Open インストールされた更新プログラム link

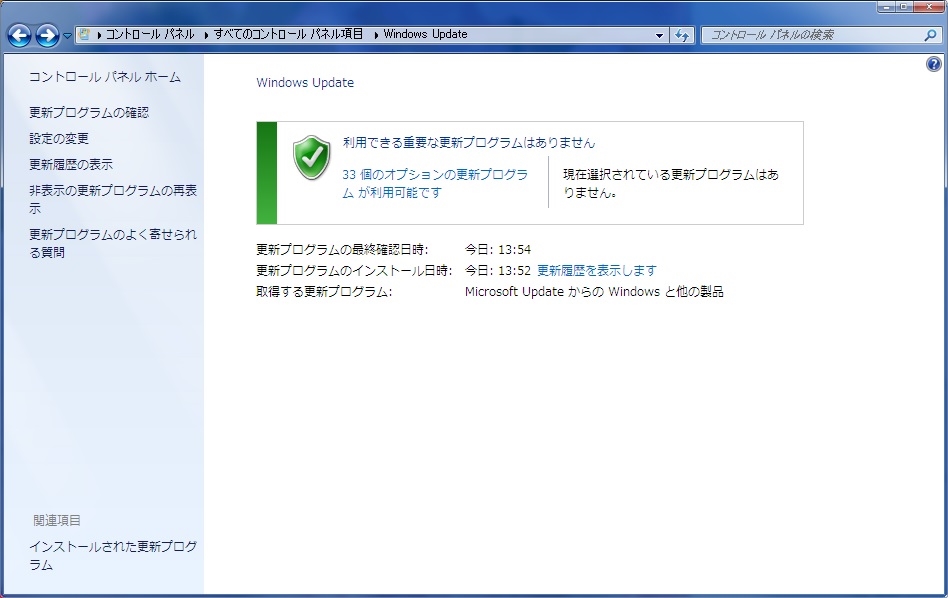[113, 556]
